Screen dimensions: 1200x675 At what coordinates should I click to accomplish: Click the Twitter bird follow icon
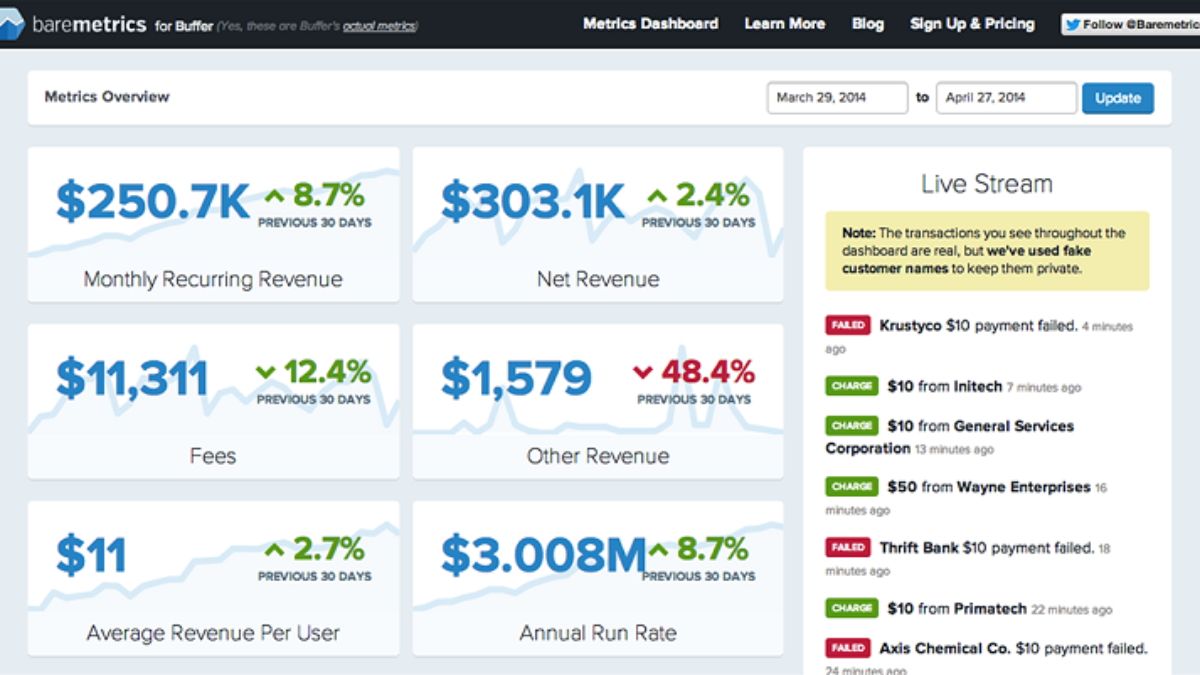click(x=1074, y=25)
